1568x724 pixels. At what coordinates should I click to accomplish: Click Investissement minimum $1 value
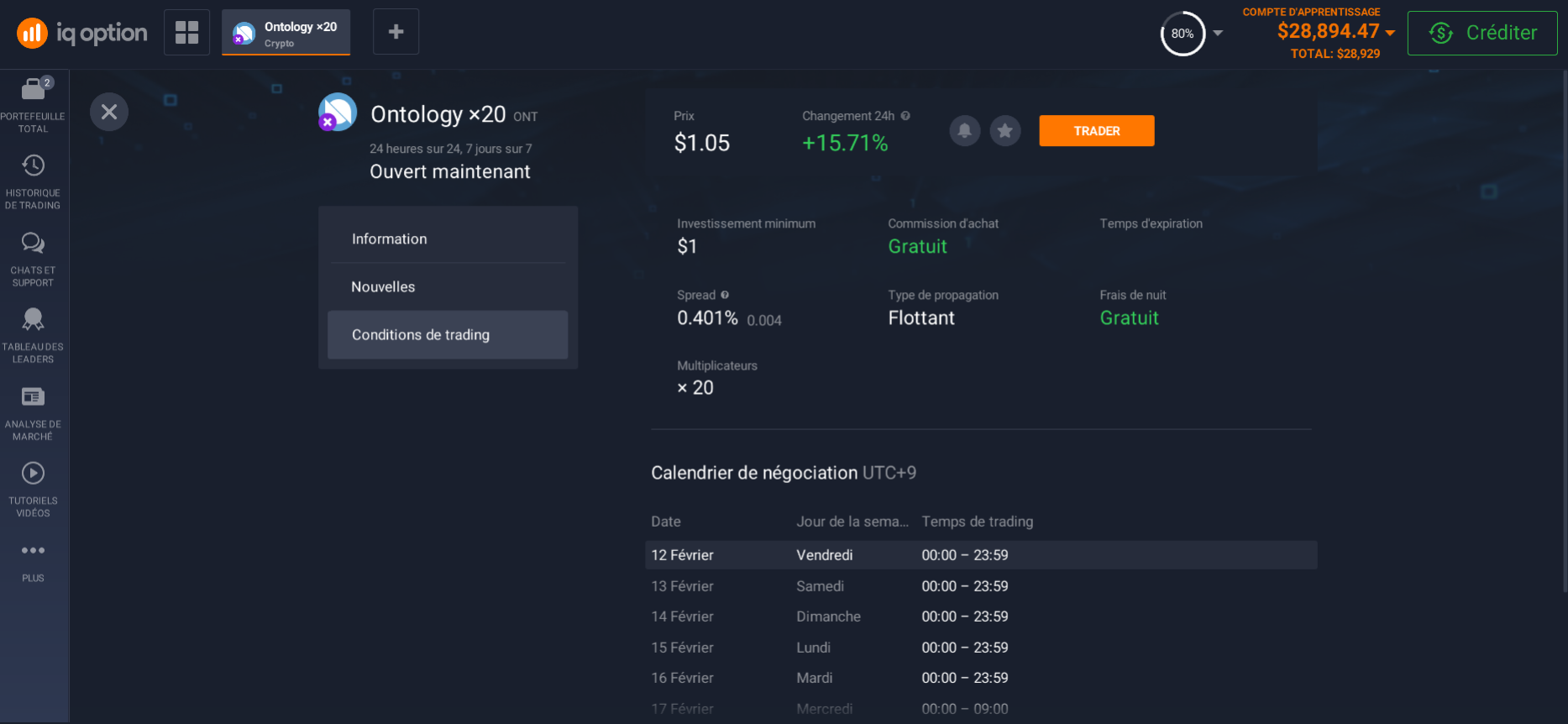687,247
